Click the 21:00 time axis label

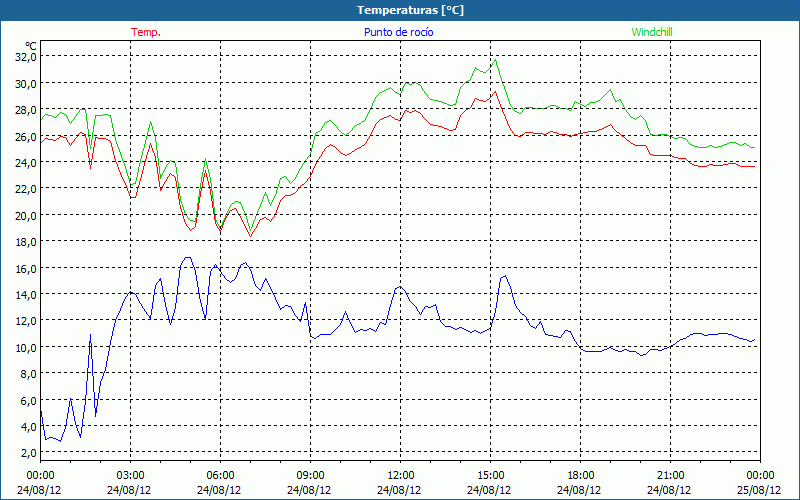tap(670, 476)
